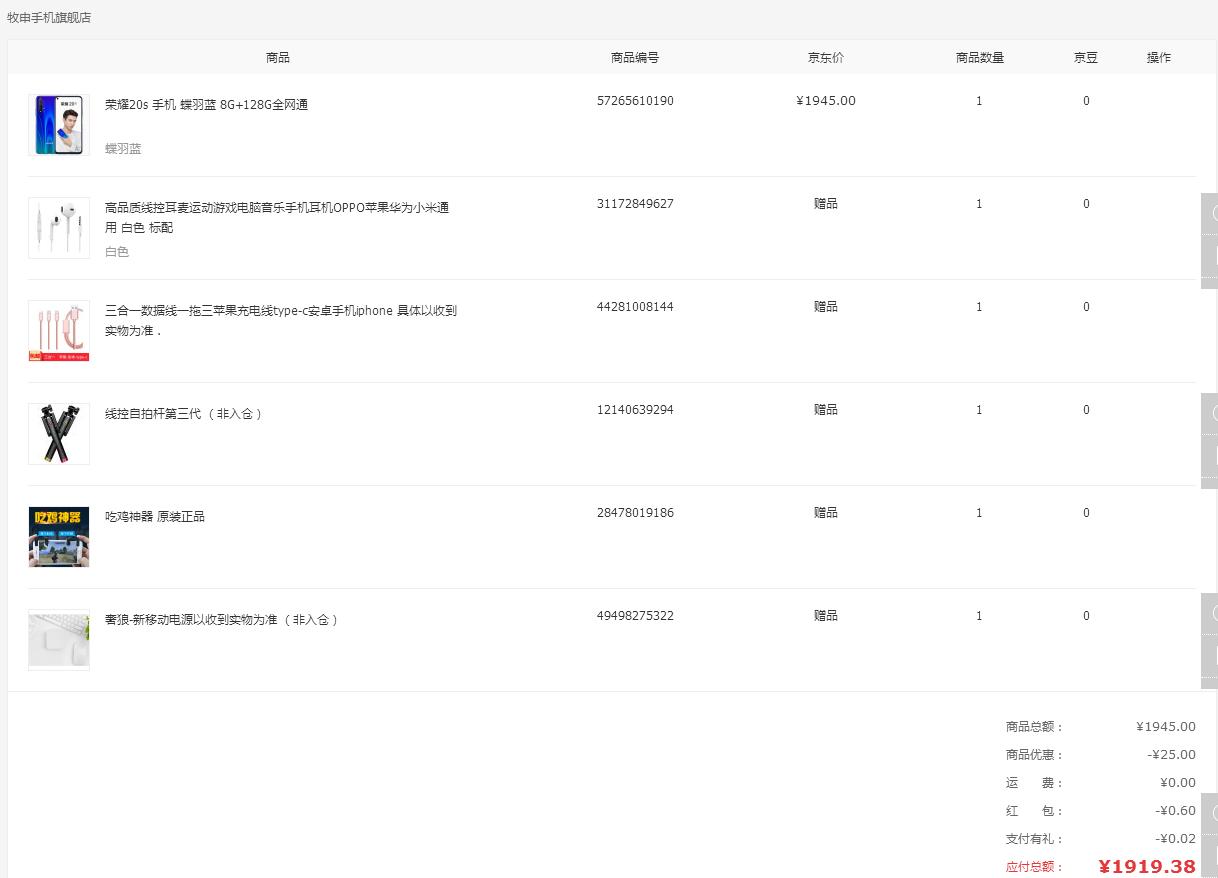This screenshot has height=878, width=1218.
Task: Click the 应付总额 amount ¥1919.38
Action: 1147,866
